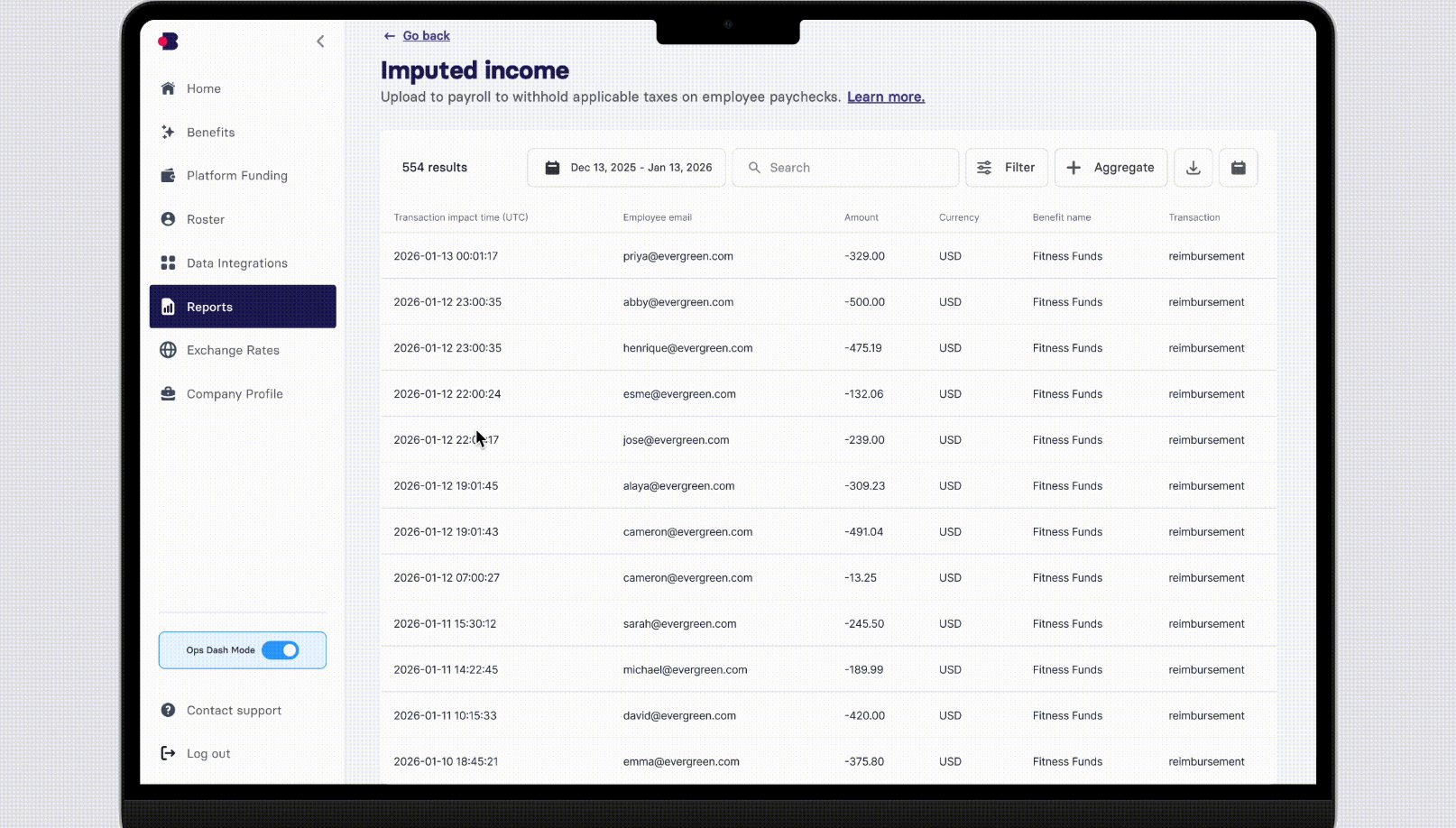Click timestamp 2026-01-12 22:00:24
This screenshot has width=1456, height=828.
[x=447, y=394]
